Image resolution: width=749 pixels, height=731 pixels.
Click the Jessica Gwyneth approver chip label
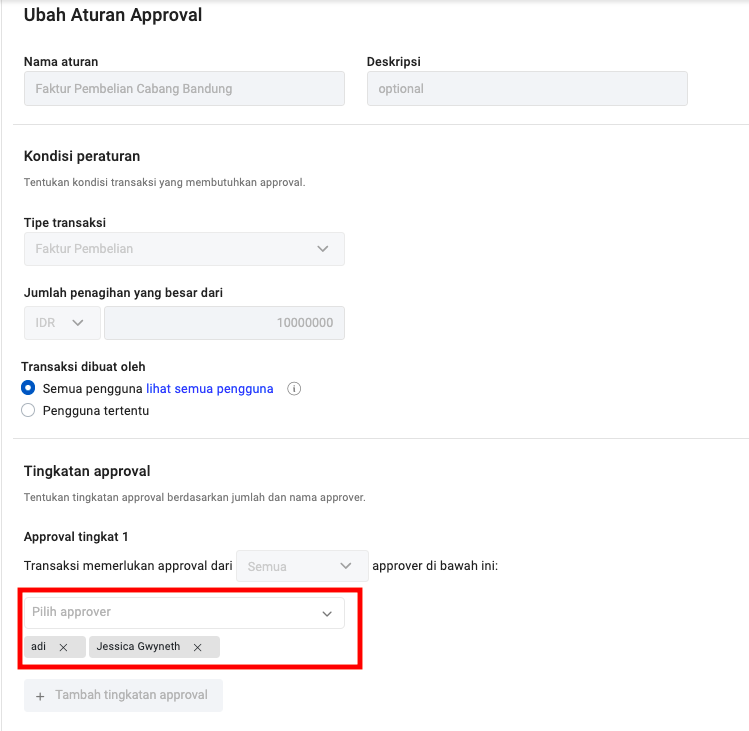[x=139, y=647]
